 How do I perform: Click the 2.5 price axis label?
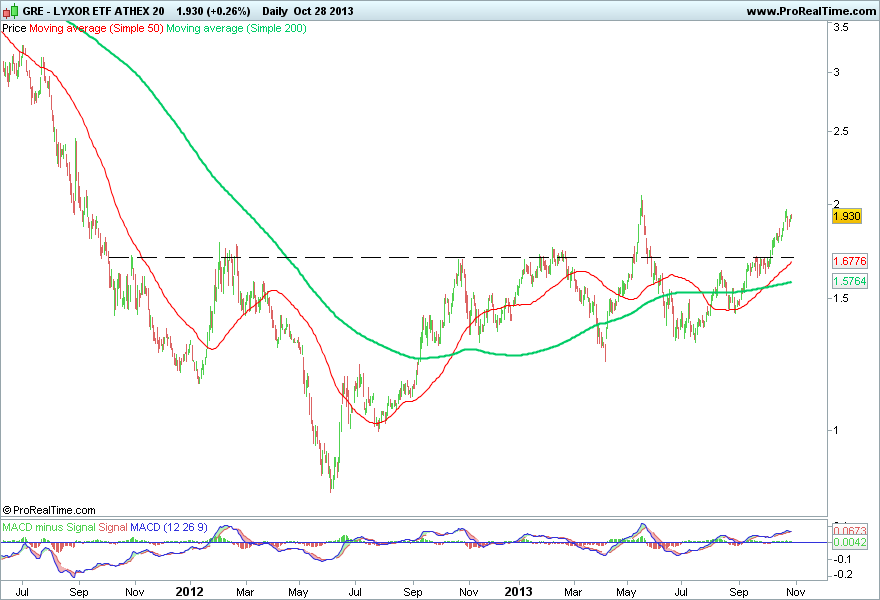(841, 131)
